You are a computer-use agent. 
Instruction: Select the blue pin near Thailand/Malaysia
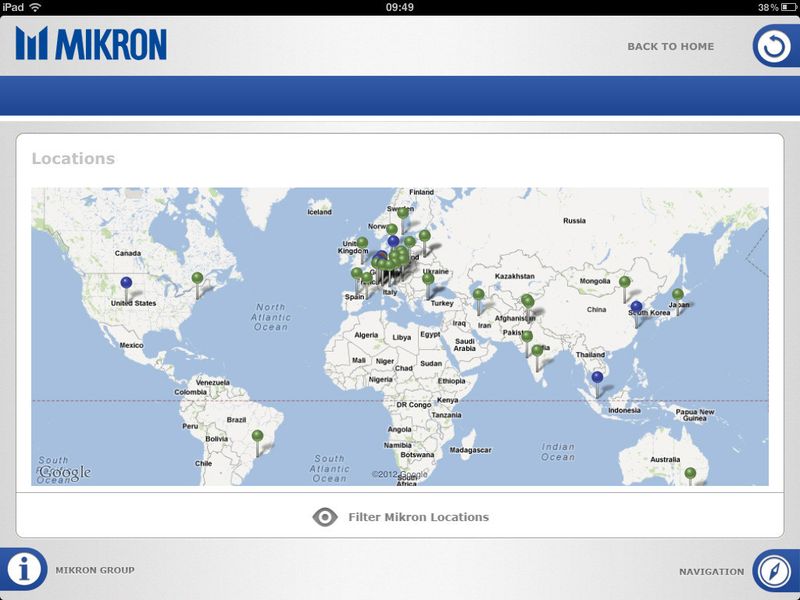click(597, 377)
